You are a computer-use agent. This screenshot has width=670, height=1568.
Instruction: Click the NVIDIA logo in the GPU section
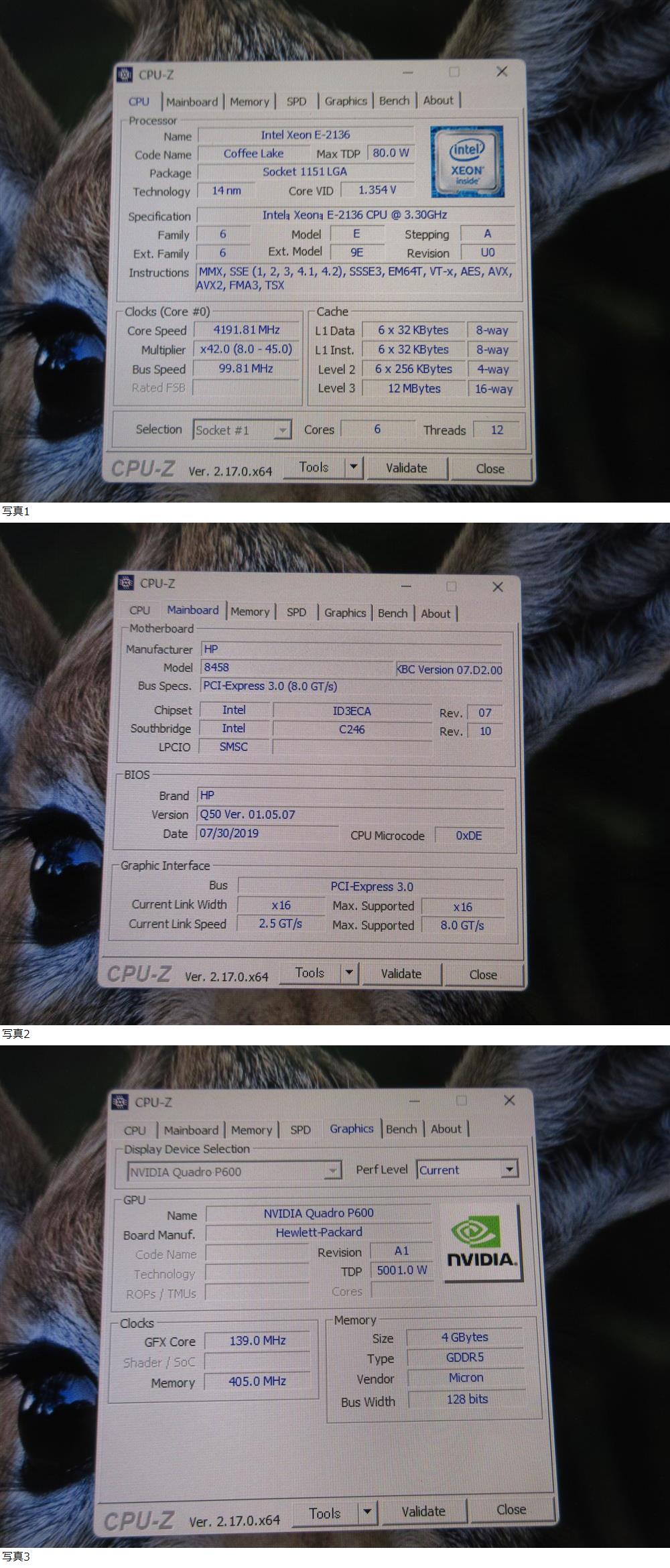coord(482,1243)
